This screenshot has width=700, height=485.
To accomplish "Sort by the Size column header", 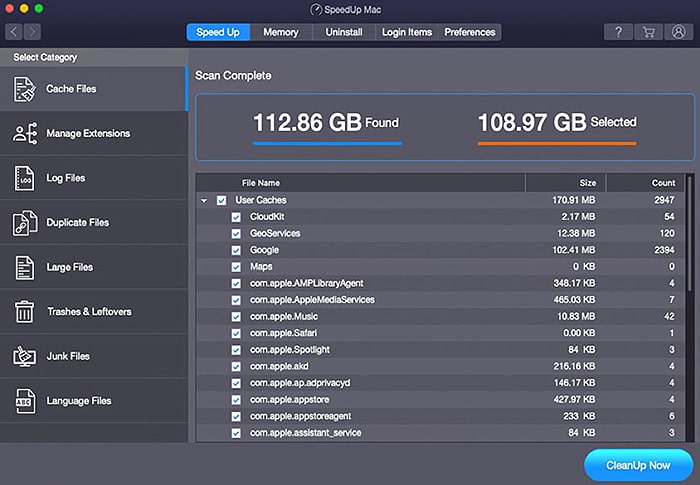I will coord(565,183).
